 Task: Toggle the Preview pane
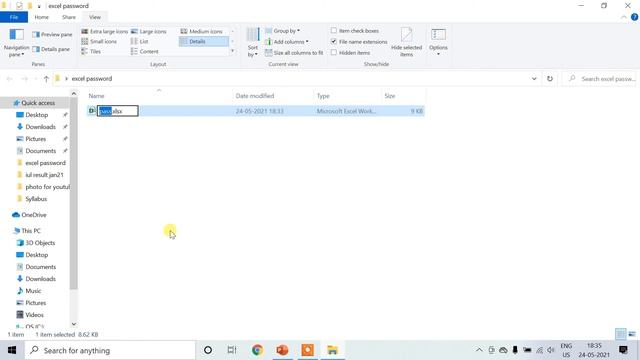click(52, 35)
